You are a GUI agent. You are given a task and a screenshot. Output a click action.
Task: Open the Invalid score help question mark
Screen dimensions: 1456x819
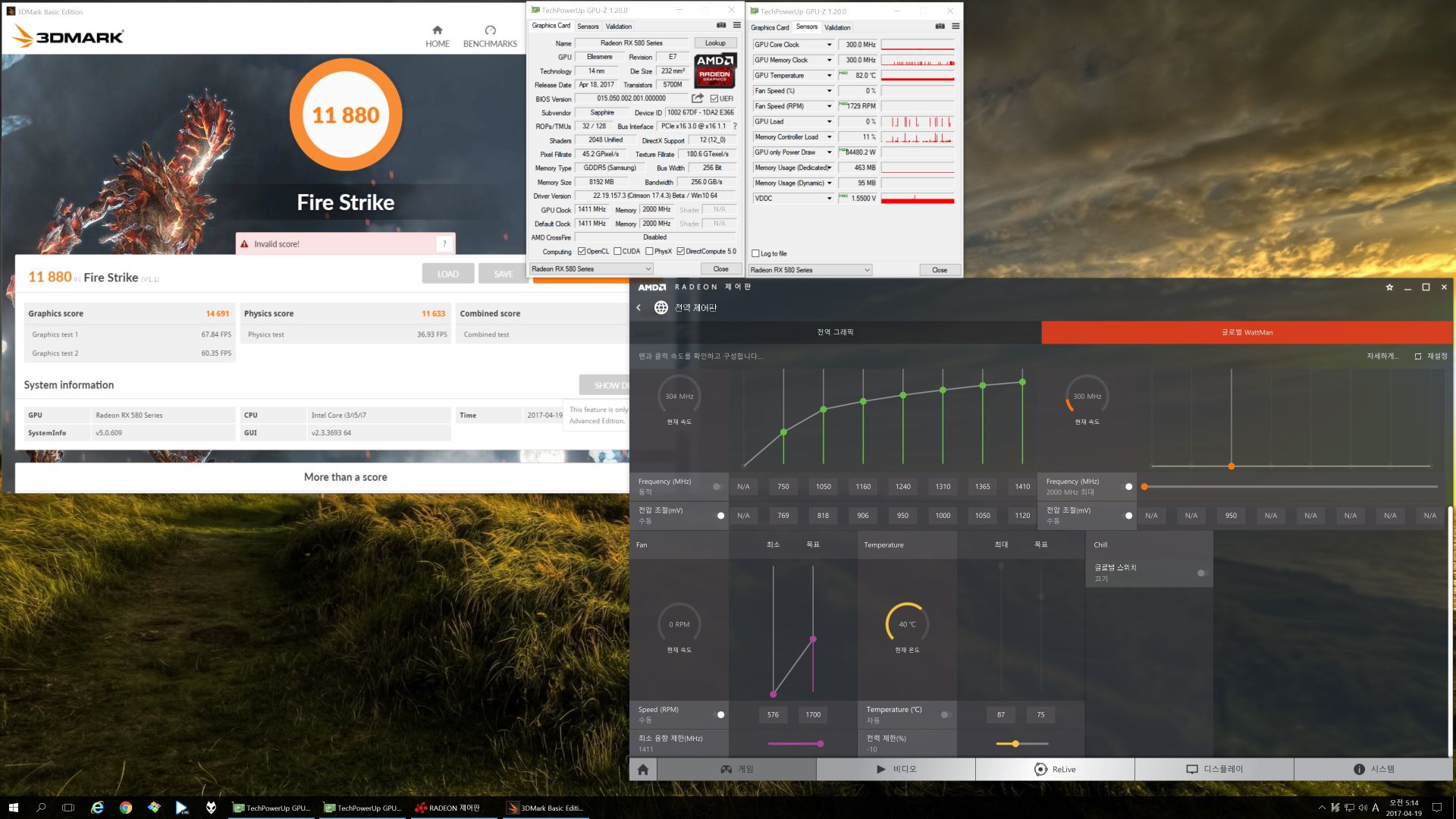click(444, 243)
